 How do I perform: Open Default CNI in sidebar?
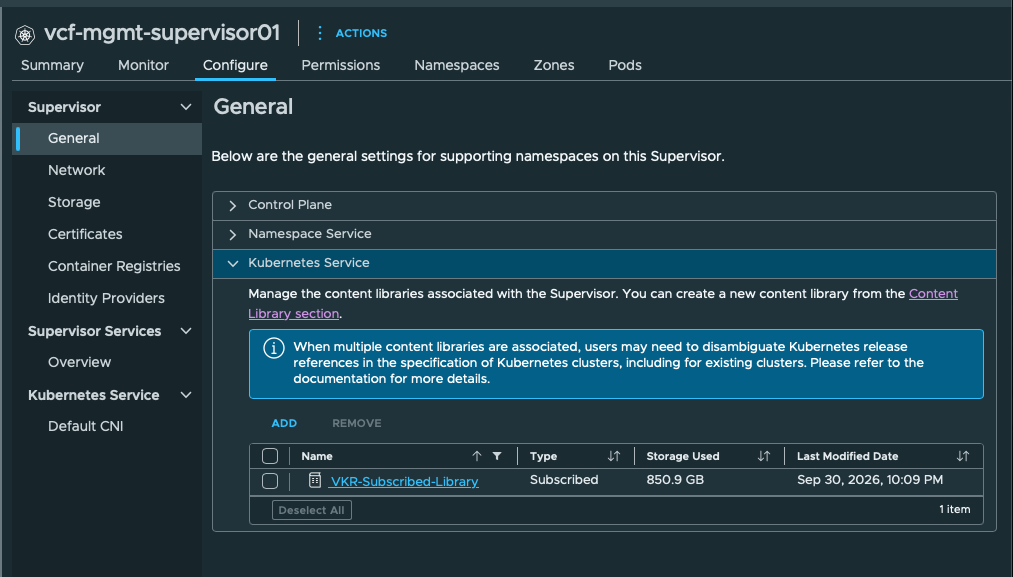tap(85, 426)
